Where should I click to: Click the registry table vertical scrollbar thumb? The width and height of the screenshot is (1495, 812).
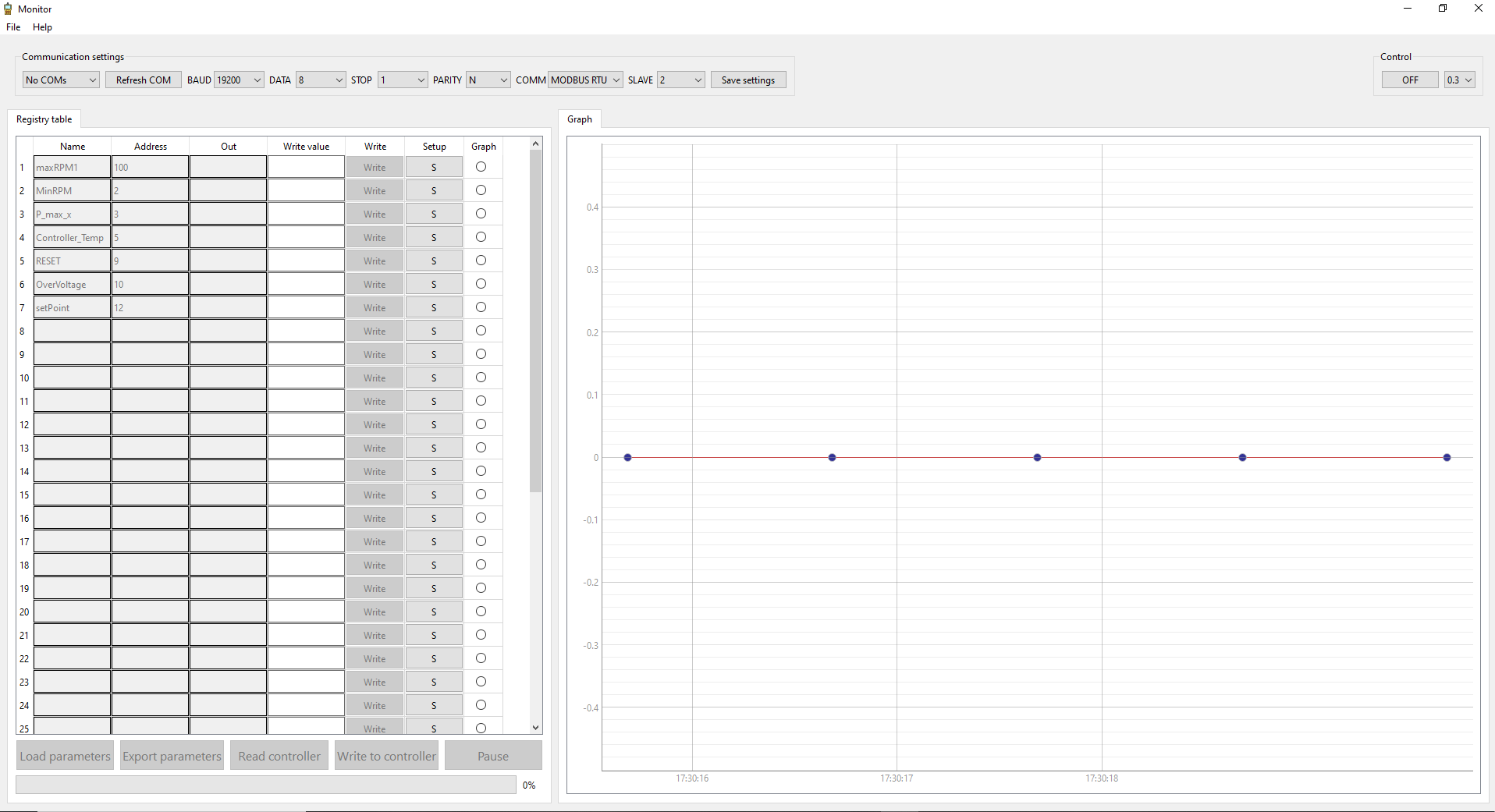[535, 320]
